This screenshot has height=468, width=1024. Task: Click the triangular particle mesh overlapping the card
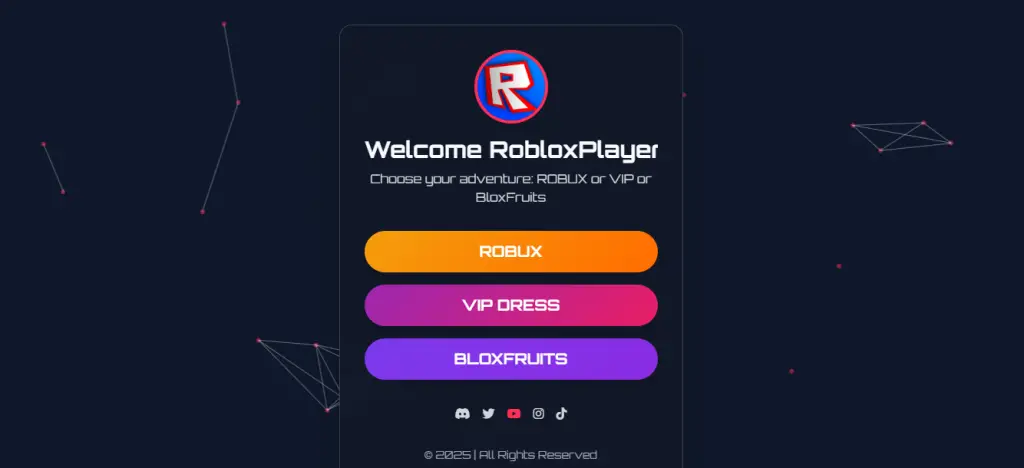pyautogui.click(x=299, y=375)
